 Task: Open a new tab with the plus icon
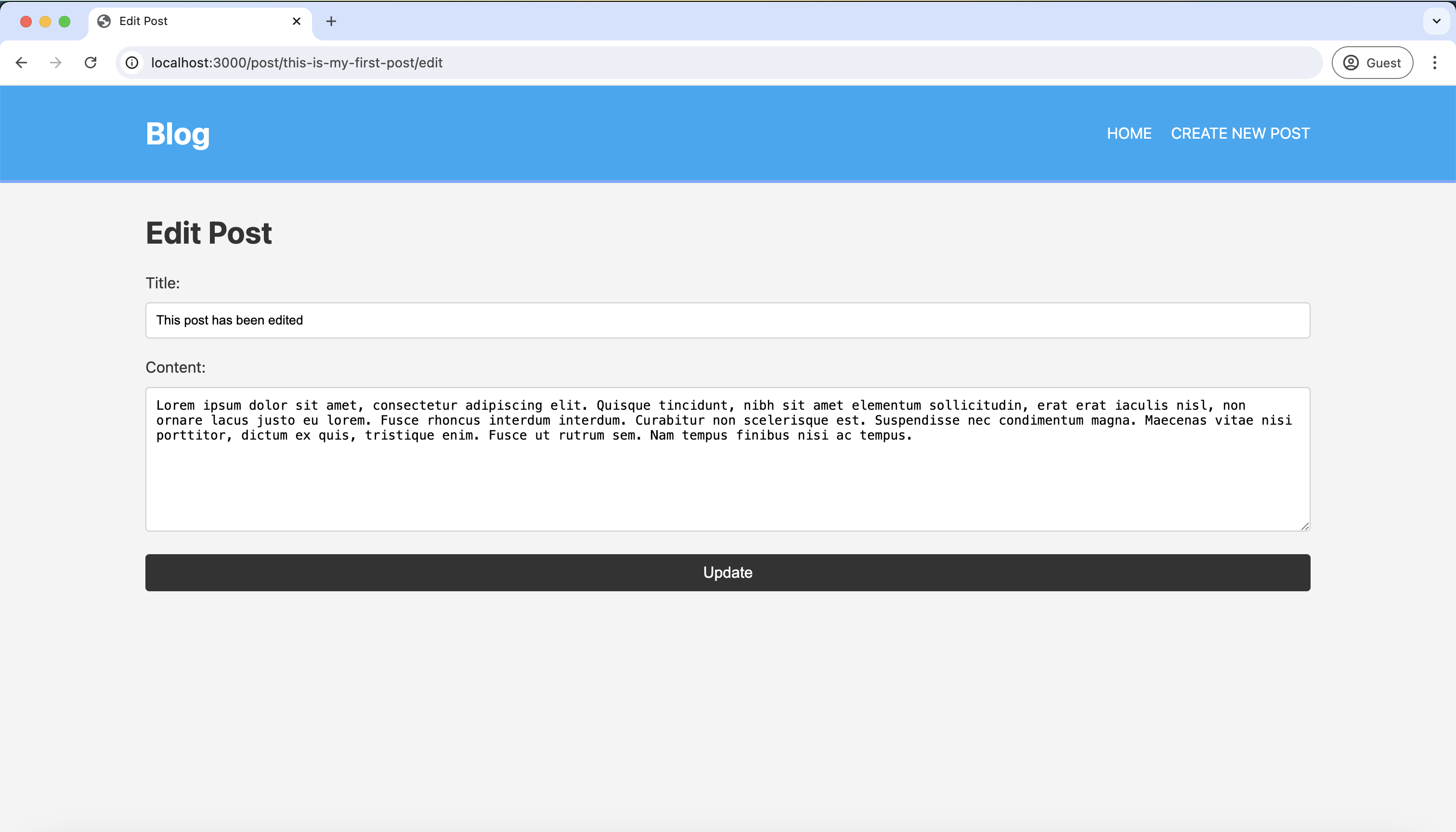click(331, 21)
